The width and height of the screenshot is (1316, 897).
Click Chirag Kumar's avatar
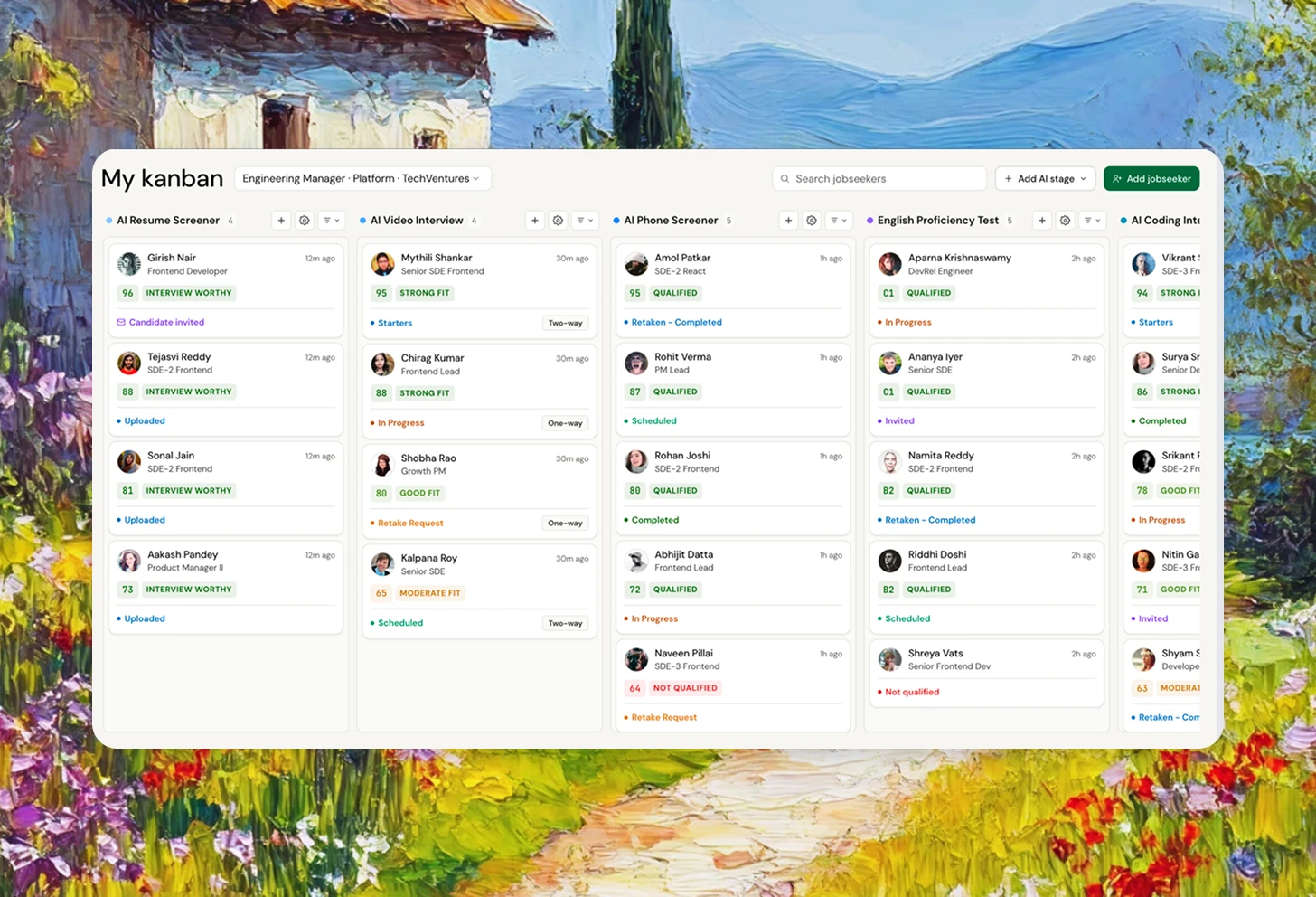pyautogui.click(x=383, y=364)
